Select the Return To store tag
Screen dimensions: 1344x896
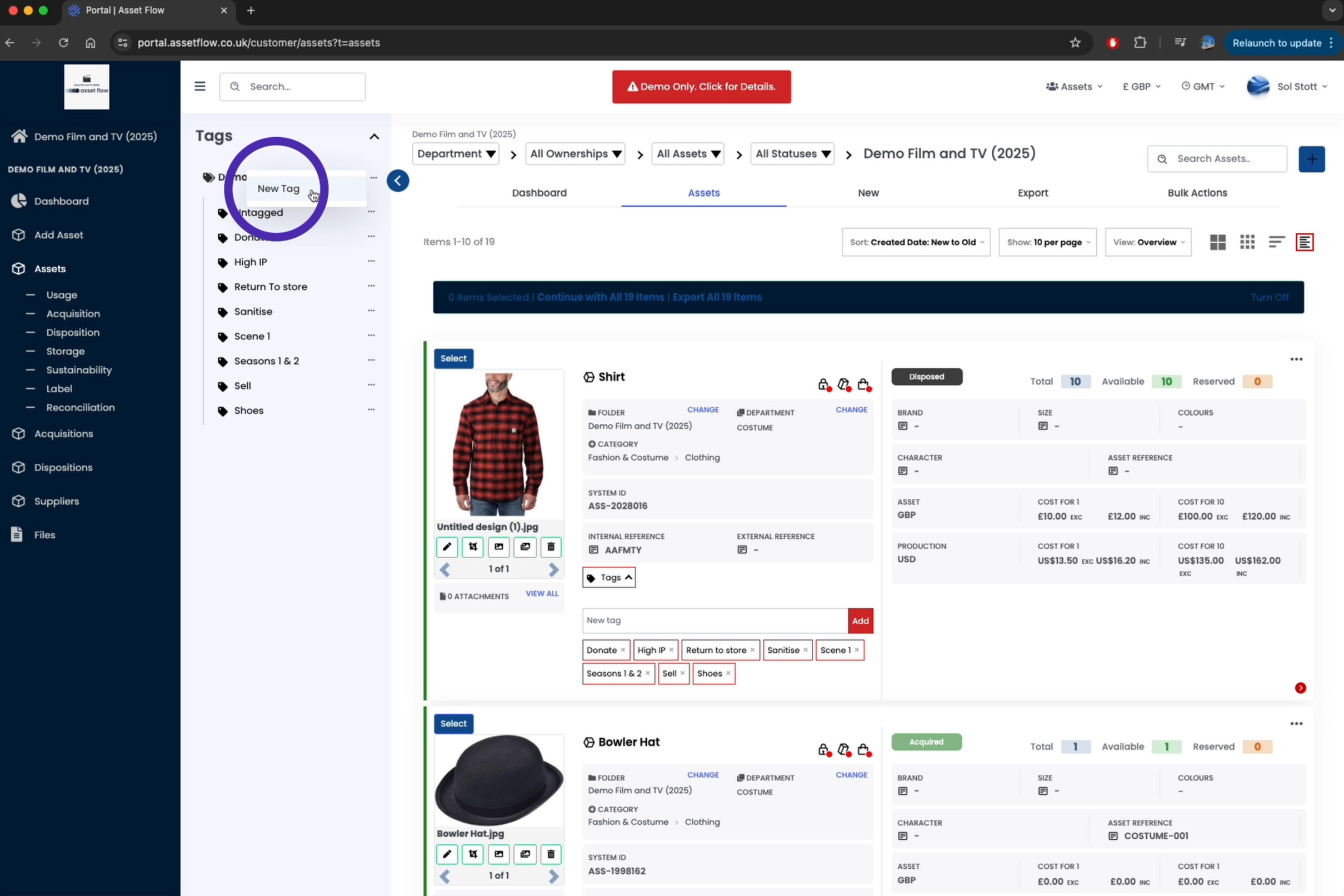[270, 287]
